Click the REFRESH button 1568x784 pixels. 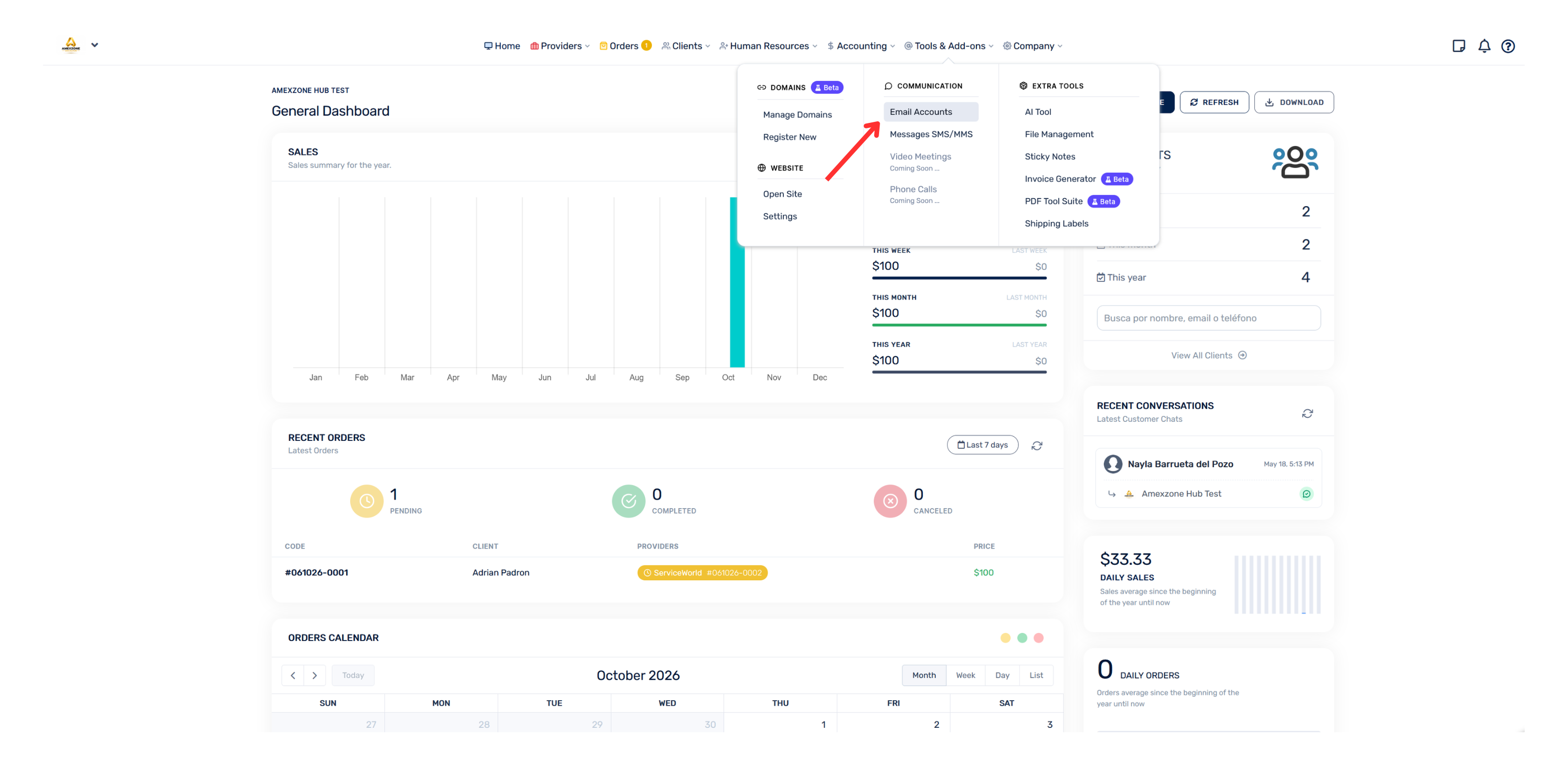coord(1214,102)
